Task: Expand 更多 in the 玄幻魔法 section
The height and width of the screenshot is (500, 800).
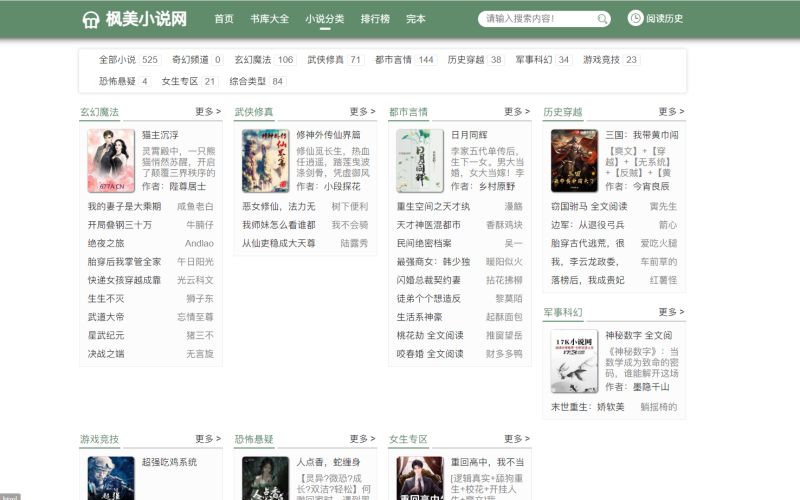Action: [x=208, y=111]
